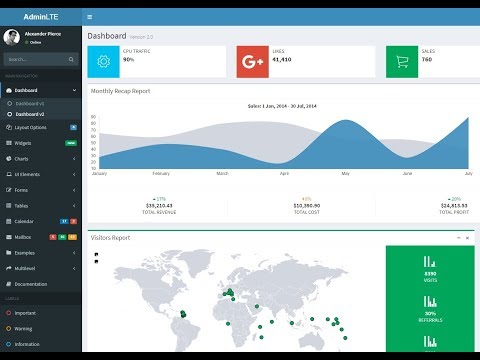
Task: Click the Layout Options files icon
Action: 9,127
